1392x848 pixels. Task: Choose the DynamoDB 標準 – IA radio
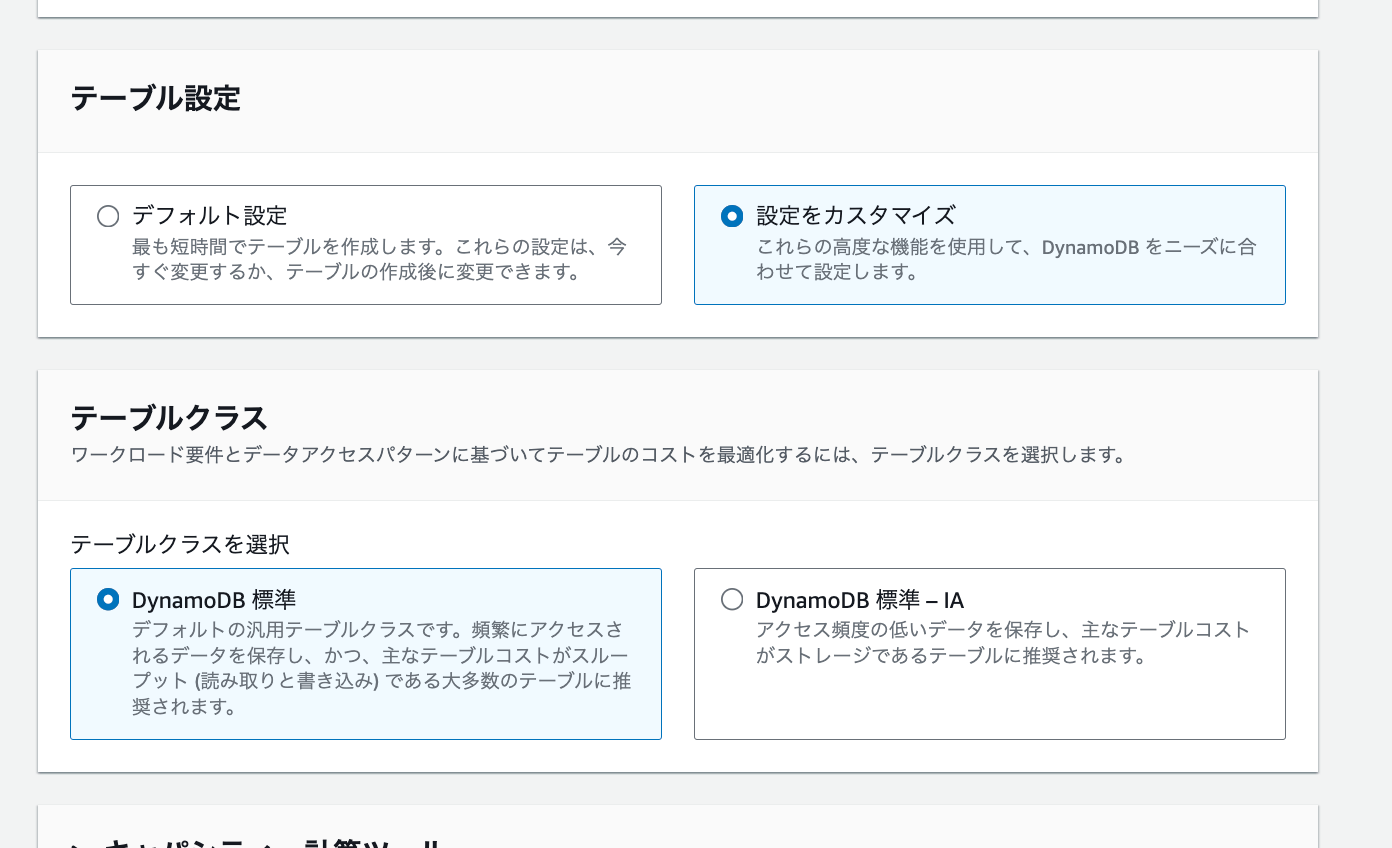click(732, 599)
